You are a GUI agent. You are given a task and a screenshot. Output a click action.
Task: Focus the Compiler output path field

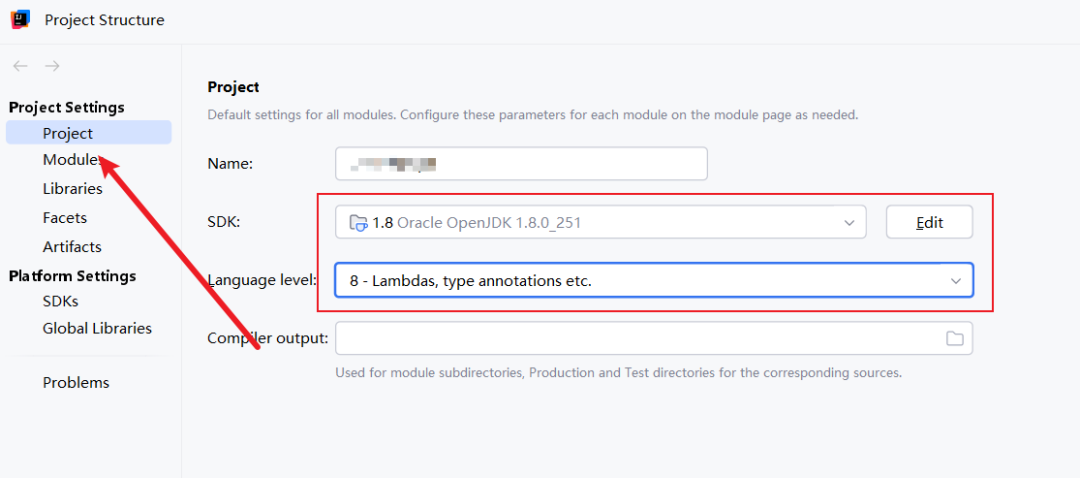pyautogui.click(x=635, y=339)
